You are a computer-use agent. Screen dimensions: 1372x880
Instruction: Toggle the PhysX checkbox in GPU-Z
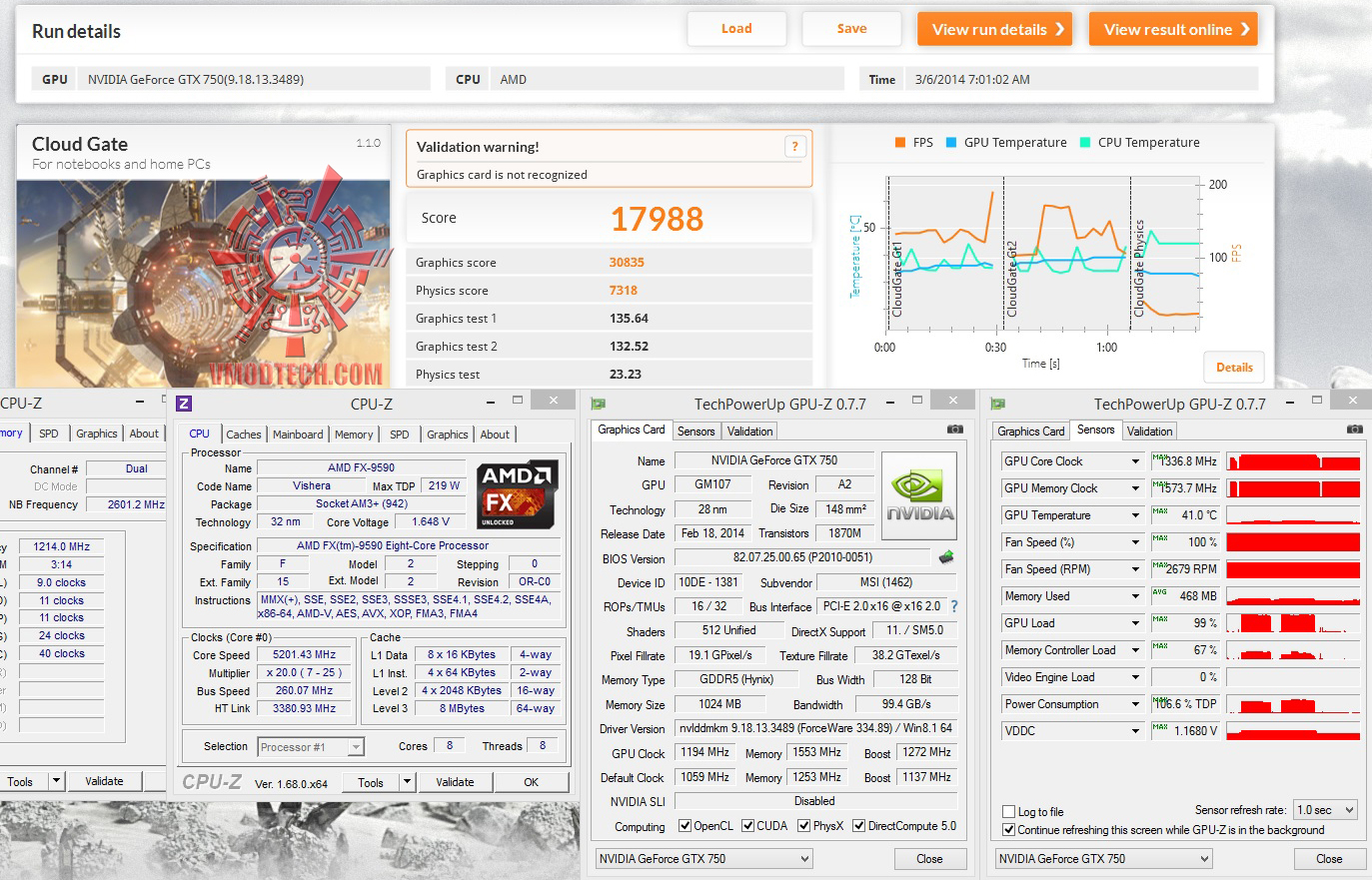[804, 826]
